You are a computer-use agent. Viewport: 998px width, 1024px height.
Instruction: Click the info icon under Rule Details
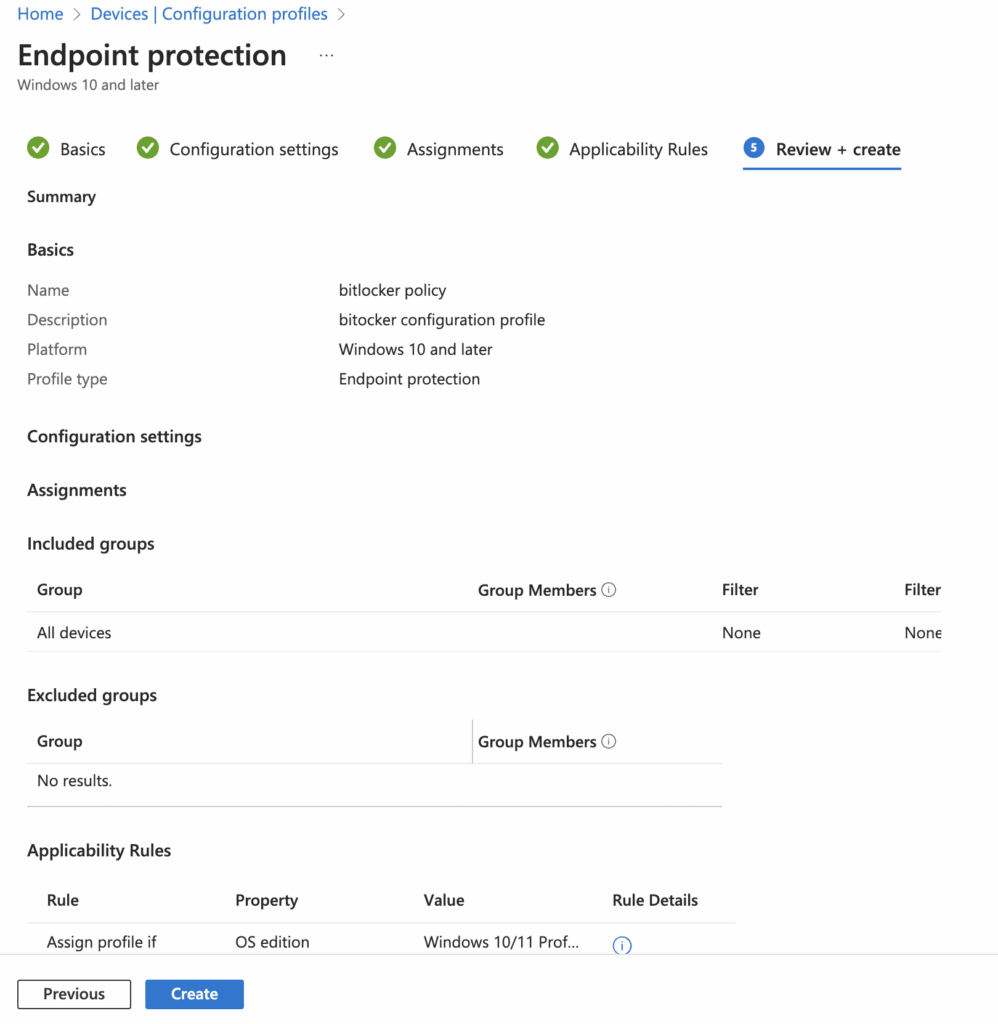622,945
